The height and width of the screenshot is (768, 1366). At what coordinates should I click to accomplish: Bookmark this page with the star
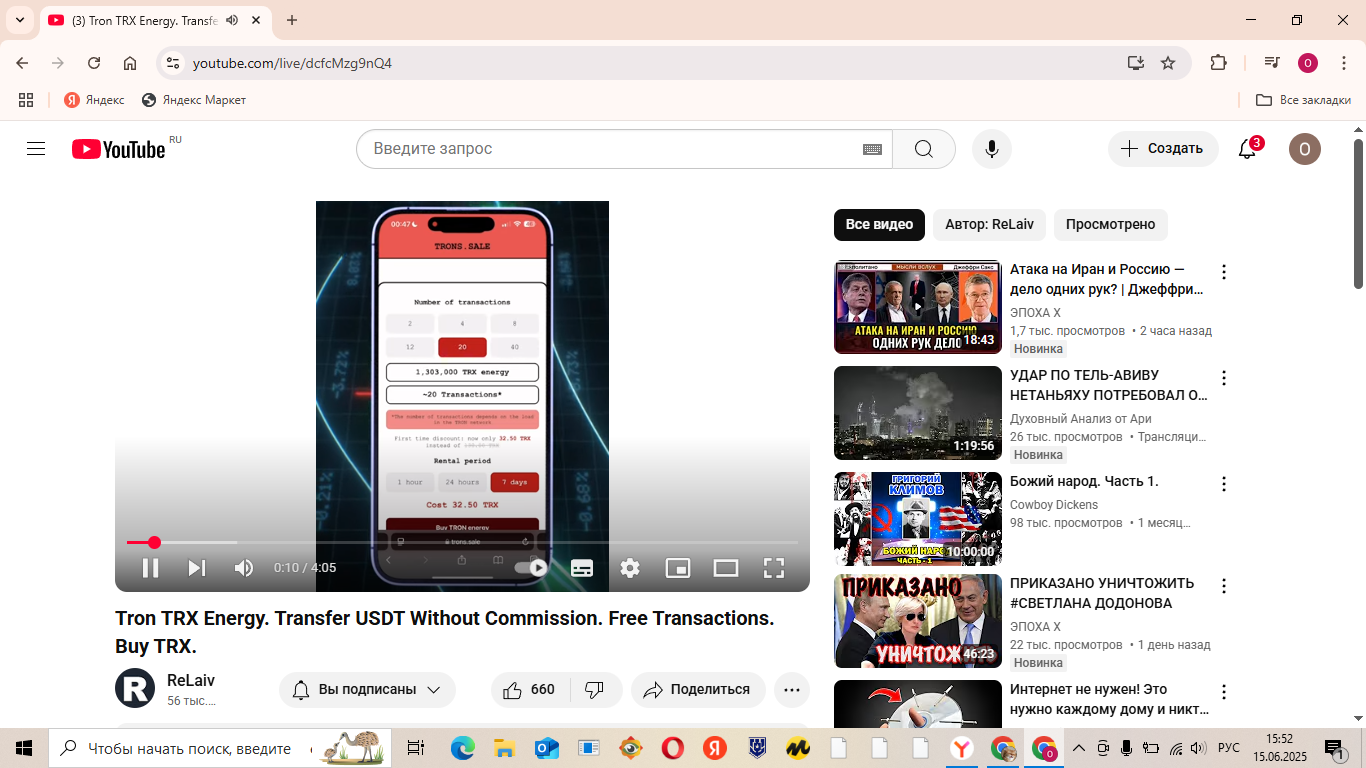coord(1168,63)
